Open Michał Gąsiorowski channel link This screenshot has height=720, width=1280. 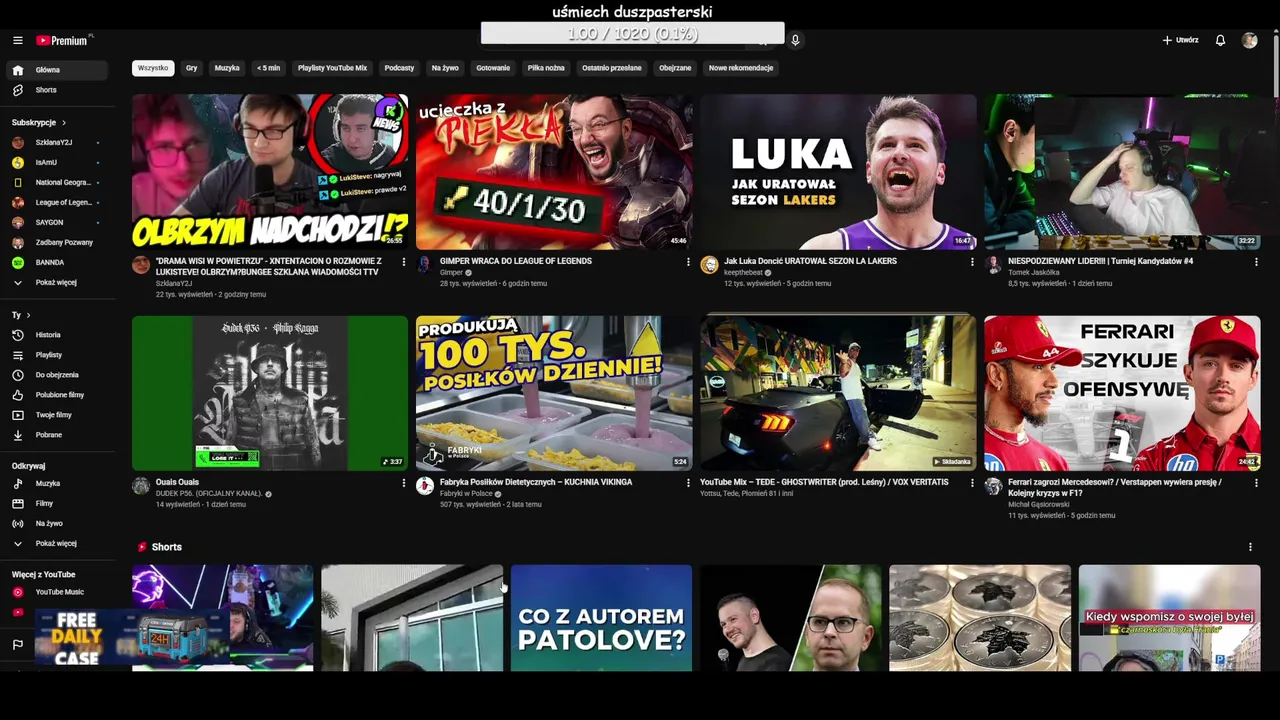1038,504
